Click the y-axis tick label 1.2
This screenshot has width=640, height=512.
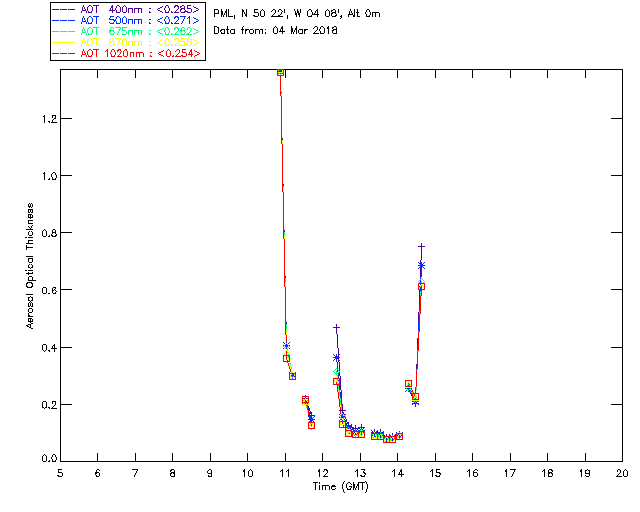[x=49, y=119]
